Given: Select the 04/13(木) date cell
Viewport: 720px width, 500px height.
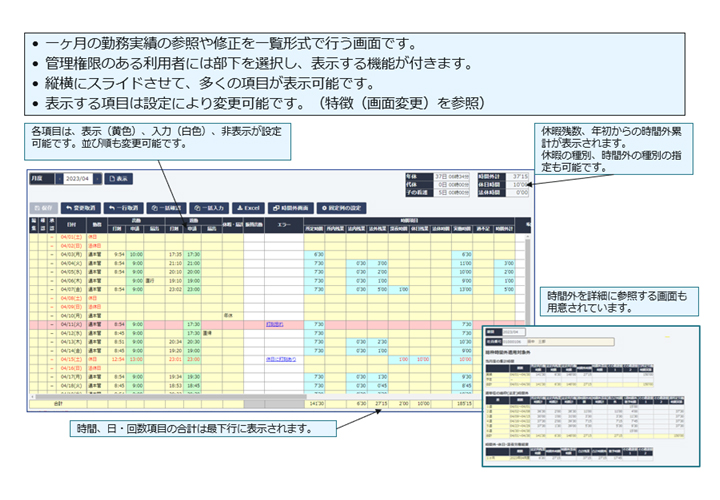Looking at the screenshot, I should coord(71,342).
